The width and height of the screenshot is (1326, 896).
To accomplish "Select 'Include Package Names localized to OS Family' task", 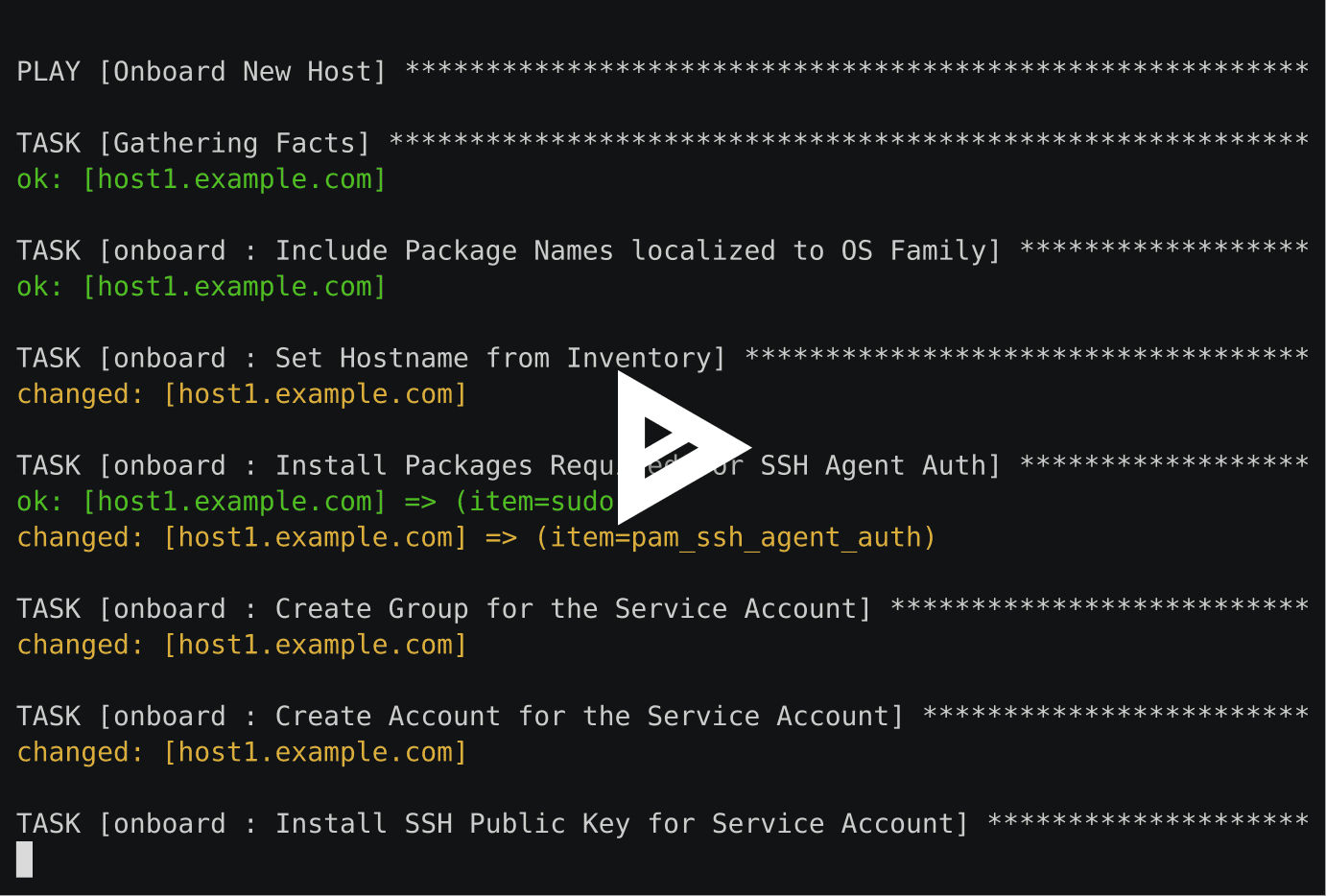I will (x=663, y=250).
